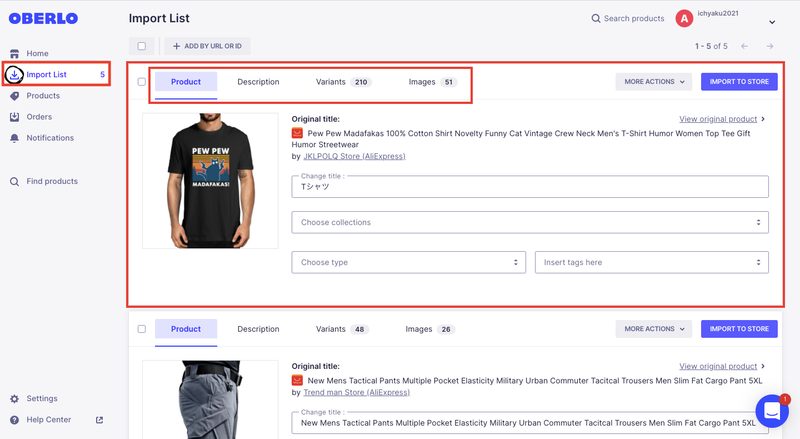Screen dimensions: 800x439
Task: Click the grey tactical pants thumbnail
Action: coord(210,400)
